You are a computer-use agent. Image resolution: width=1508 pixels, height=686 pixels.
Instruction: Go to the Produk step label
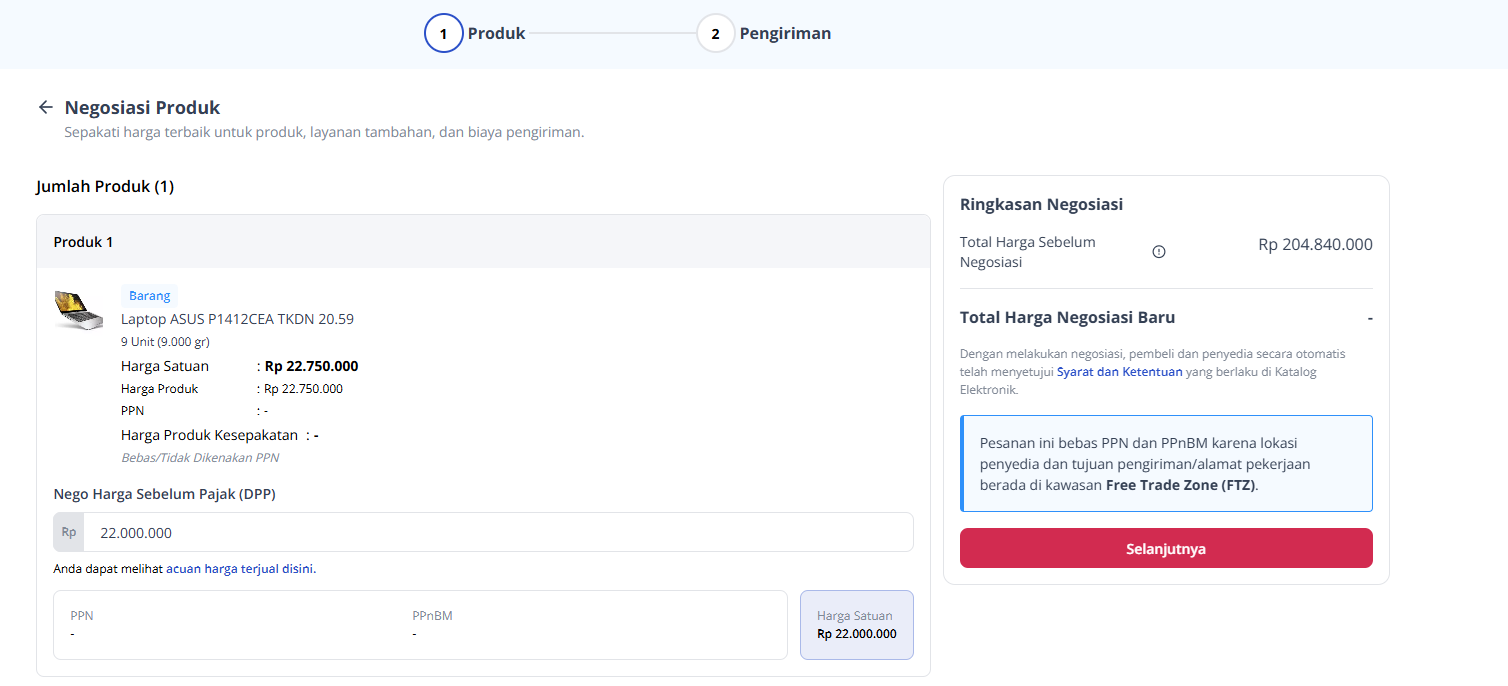click(x=496, y=33)
